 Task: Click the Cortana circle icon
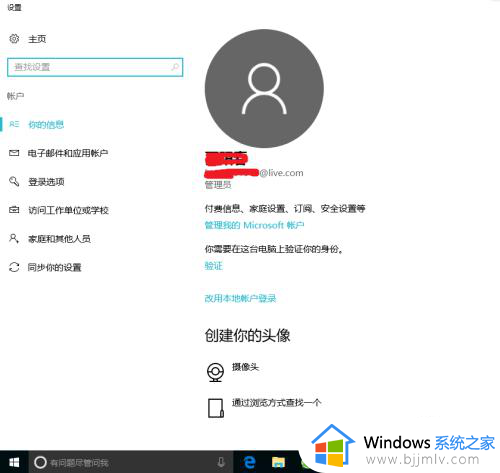[40, 462]
